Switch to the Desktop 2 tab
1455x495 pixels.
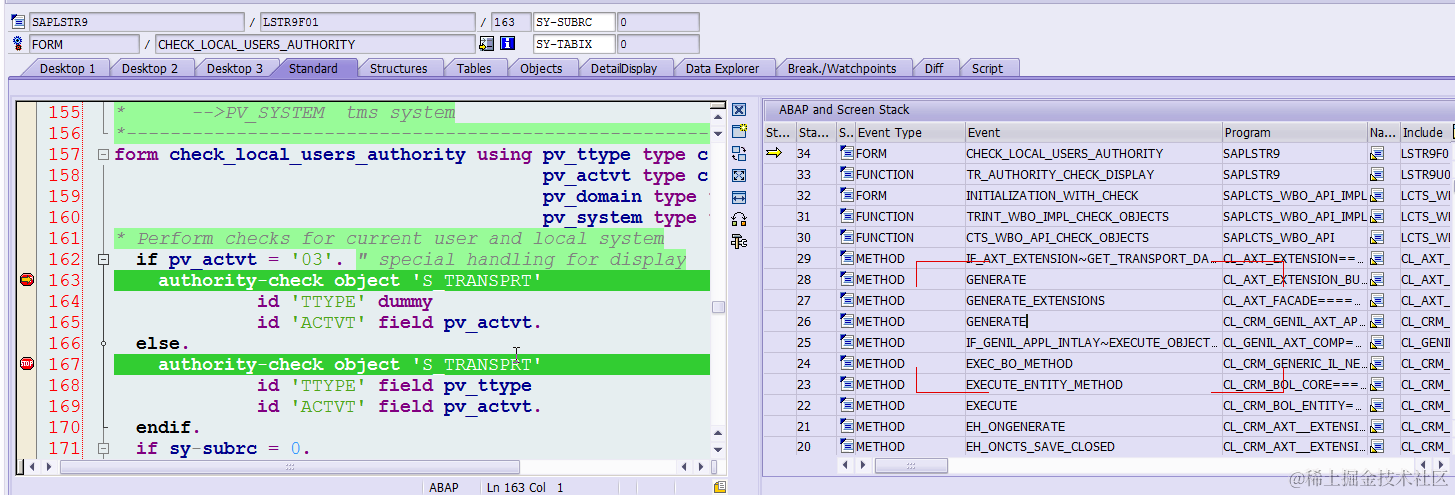(x=150, y=68)
